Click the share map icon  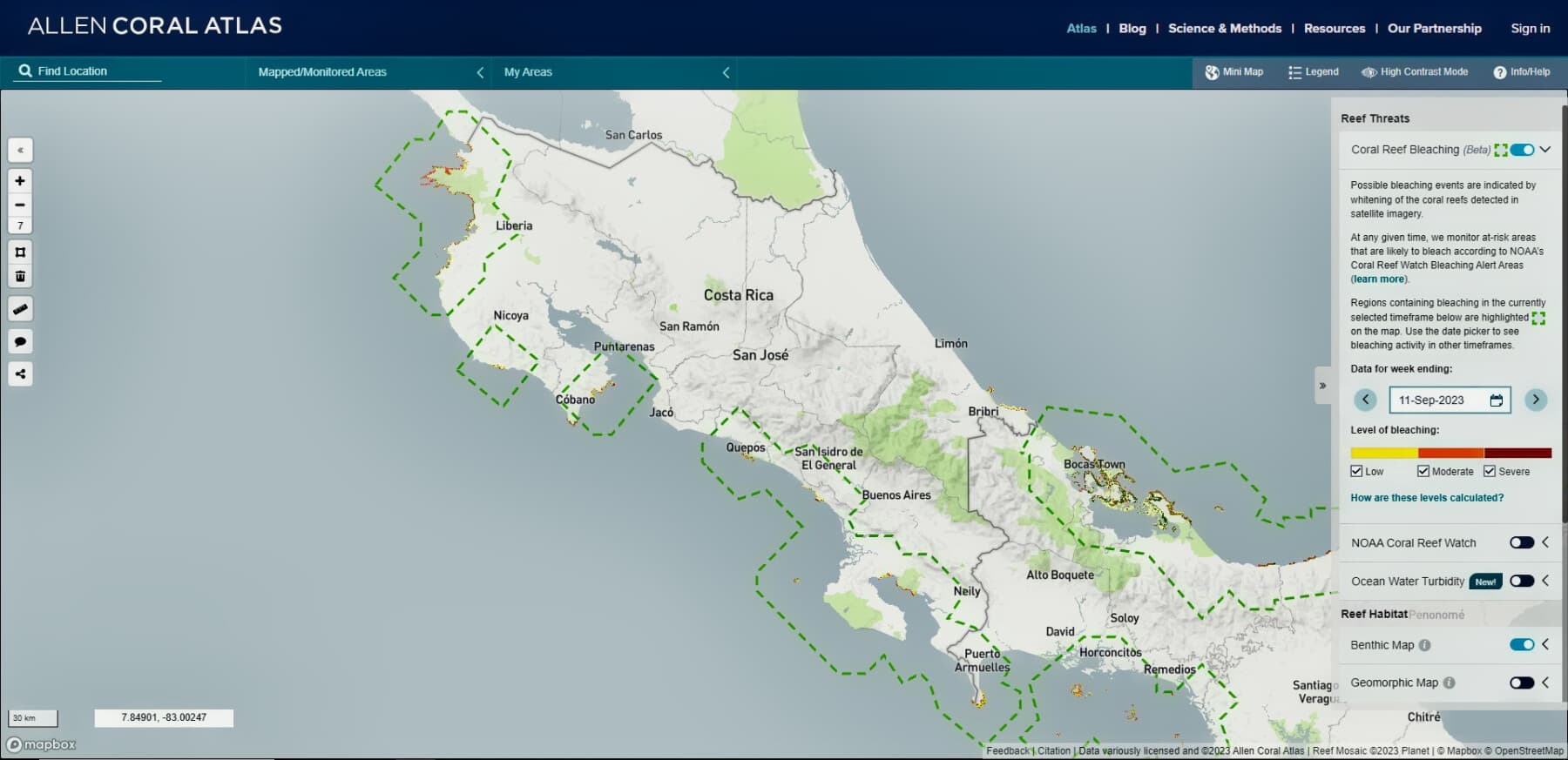coord(20,373)
